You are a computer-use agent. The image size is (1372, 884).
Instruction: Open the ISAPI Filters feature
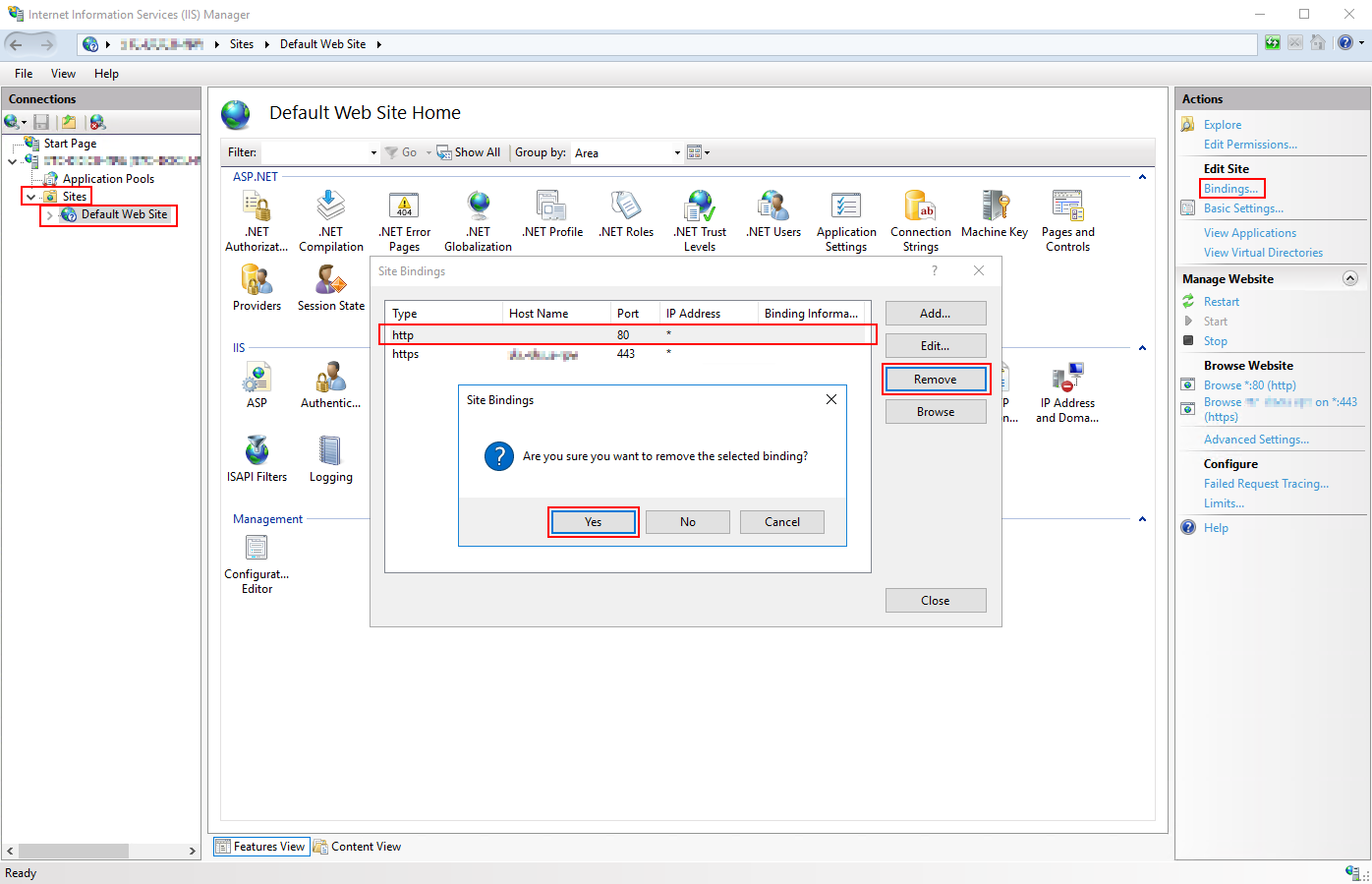click(257, 457)
